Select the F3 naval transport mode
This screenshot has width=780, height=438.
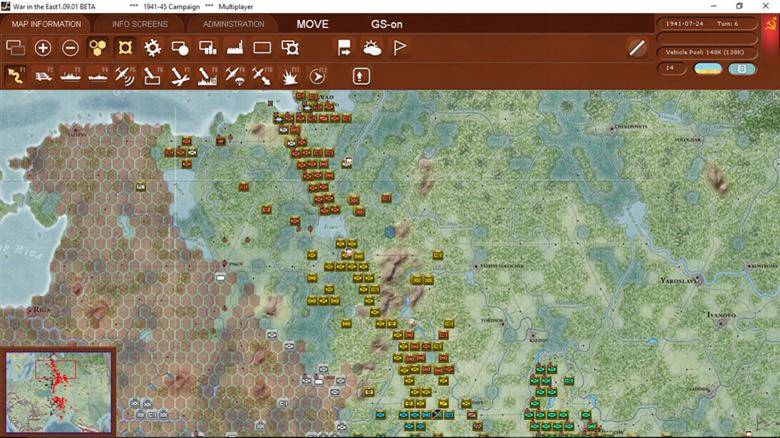point(70,76)
